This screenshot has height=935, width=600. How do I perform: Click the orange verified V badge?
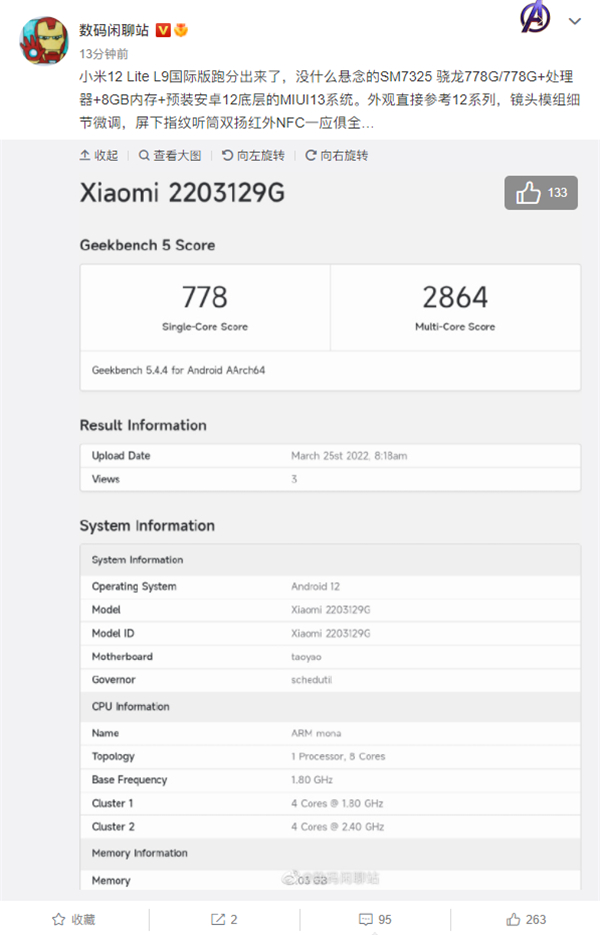[x=163, y=30]
